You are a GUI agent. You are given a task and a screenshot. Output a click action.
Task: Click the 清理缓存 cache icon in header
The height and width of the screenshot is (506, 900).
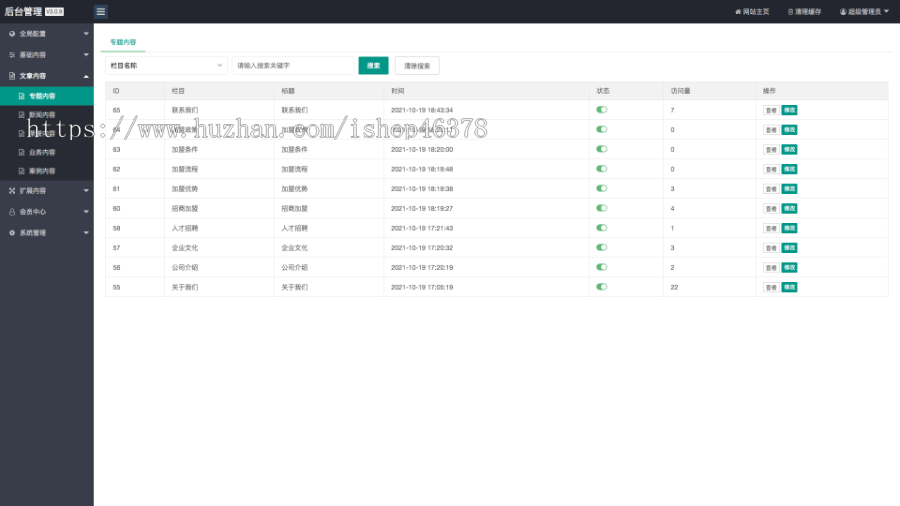[790, 11]
